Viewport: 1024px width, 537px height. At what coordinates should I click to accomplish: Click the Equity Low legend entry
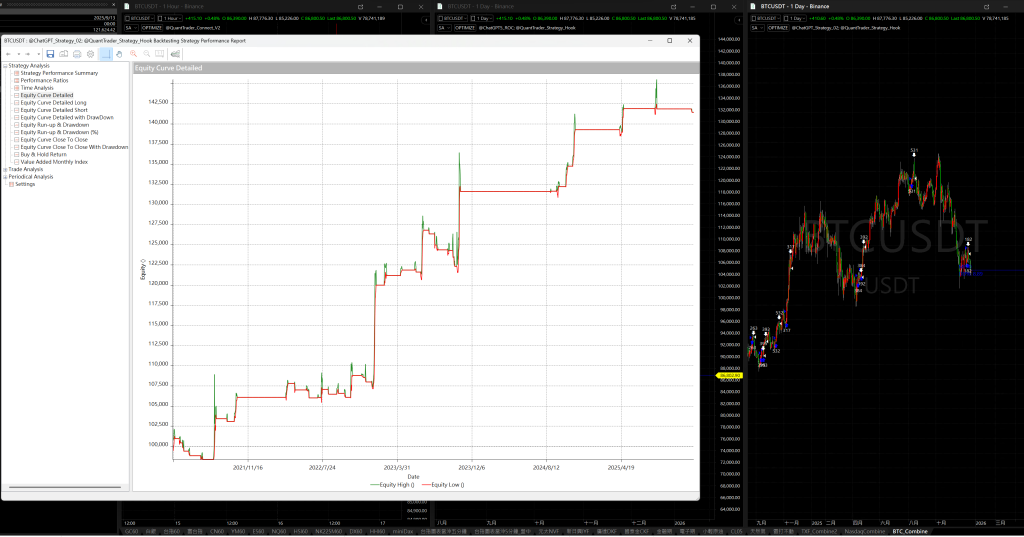click(448, 485)
